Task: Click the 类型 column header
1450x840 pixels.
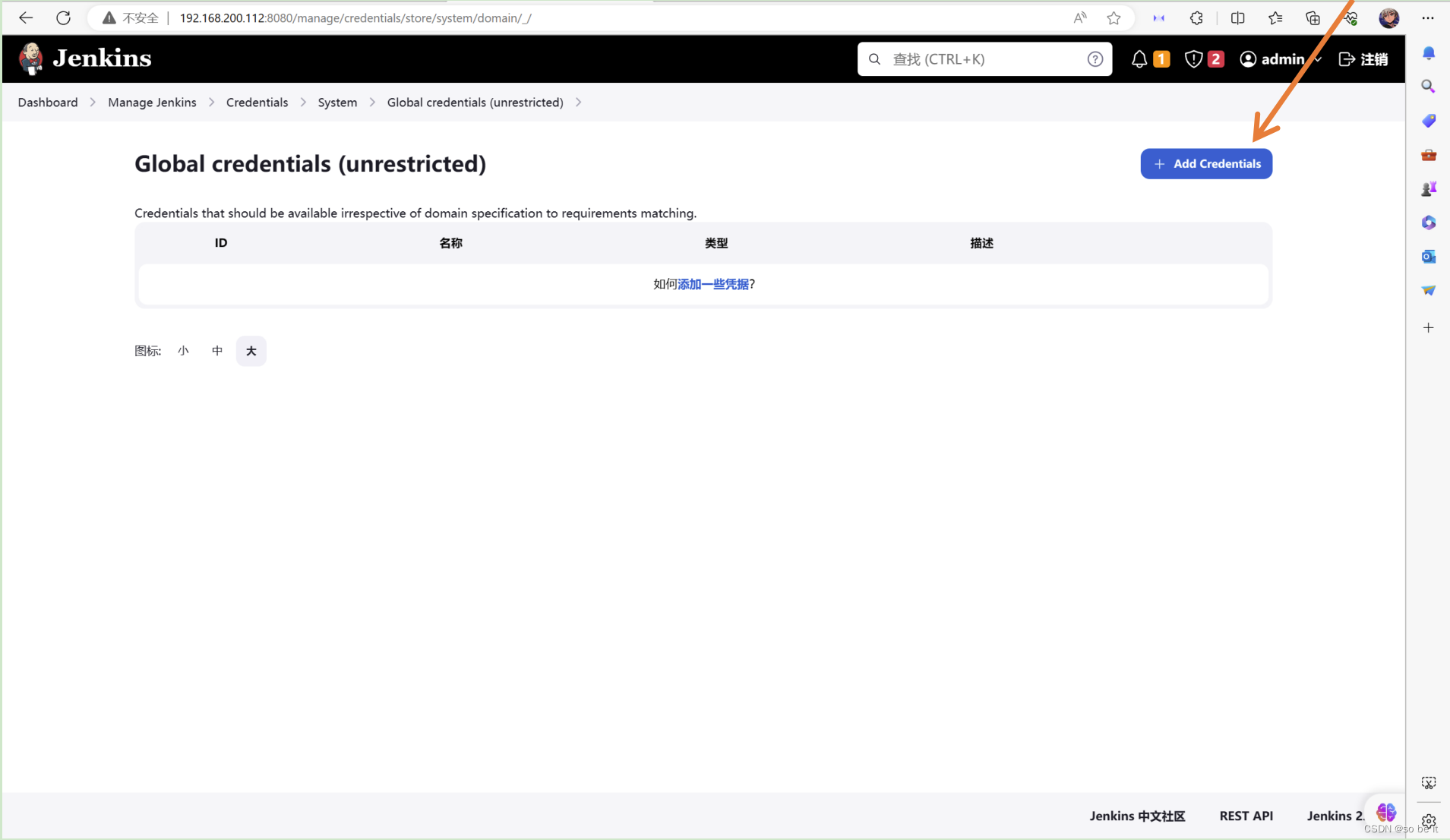Action: pyautogui.click(x=716, y=243)
